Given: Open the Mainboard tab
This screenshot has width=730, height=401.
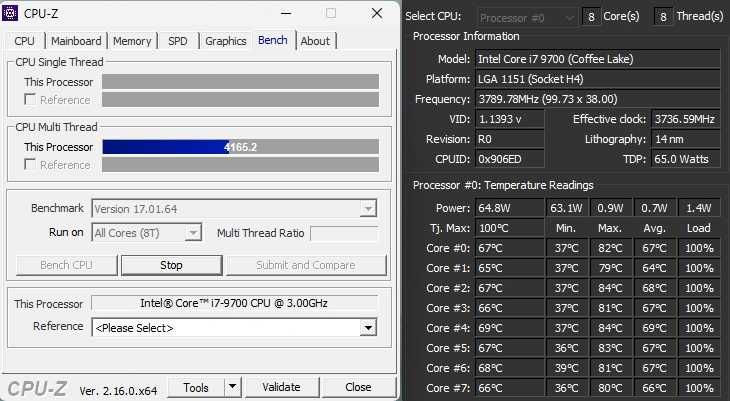Looking at the screenshot, I should point(76,41).
